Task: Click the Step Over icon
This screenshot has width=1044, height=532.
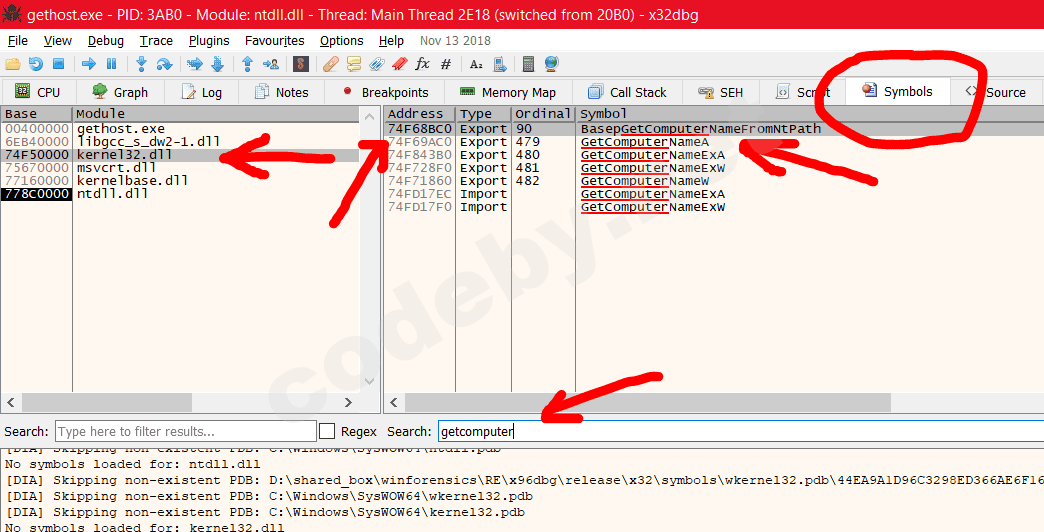Action: tap(164, 64)
